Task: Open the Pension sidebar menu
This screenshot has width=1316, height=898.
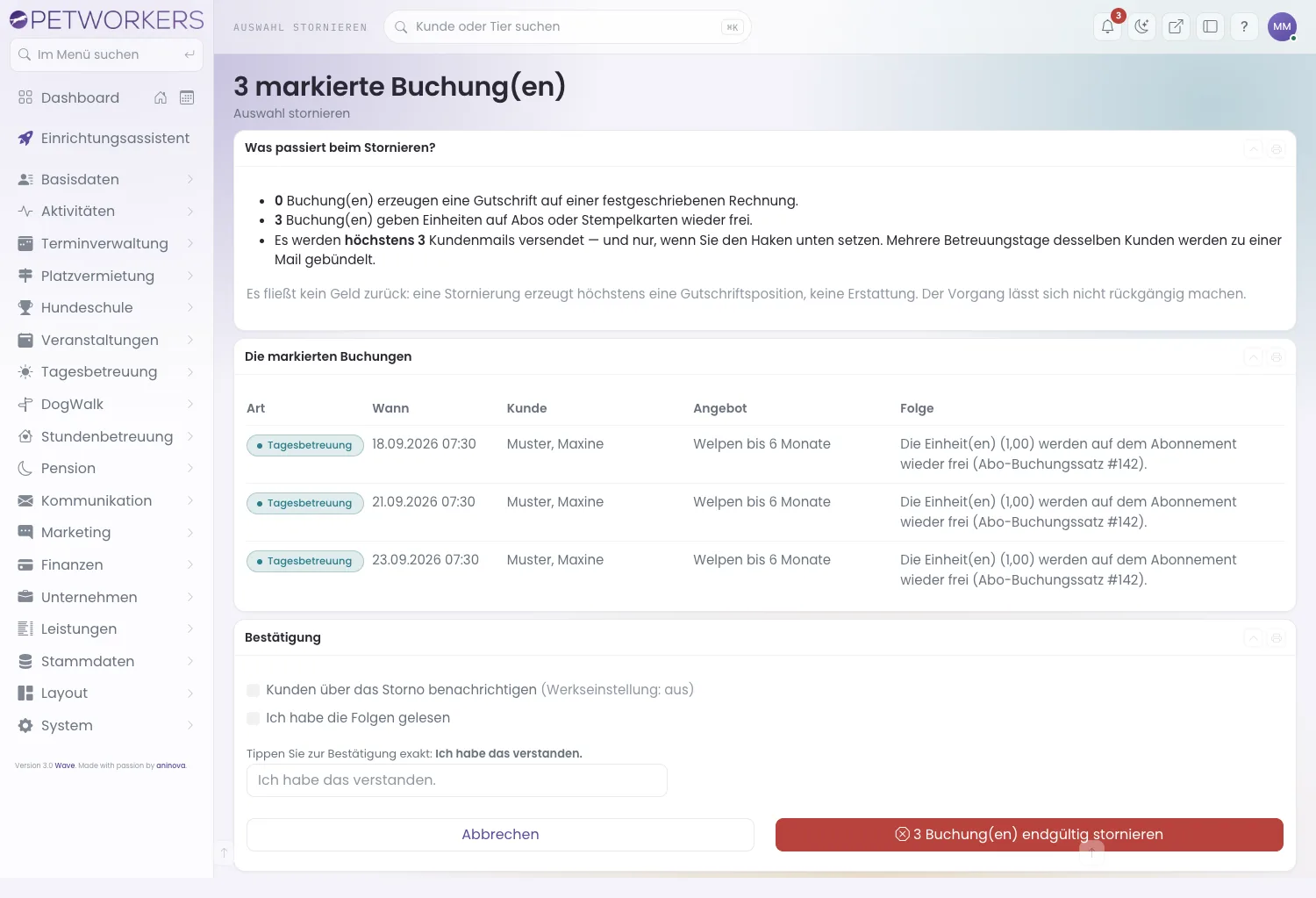Action: click(106, 468)
